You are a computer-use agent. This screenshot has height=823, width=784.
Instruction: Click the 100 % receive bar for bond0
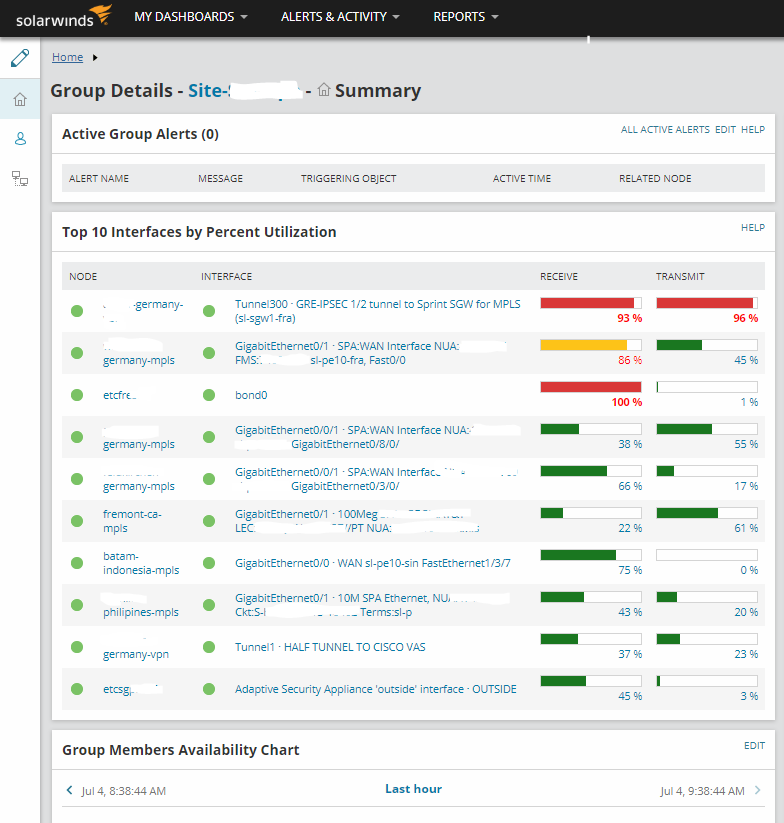pos(591,387)
